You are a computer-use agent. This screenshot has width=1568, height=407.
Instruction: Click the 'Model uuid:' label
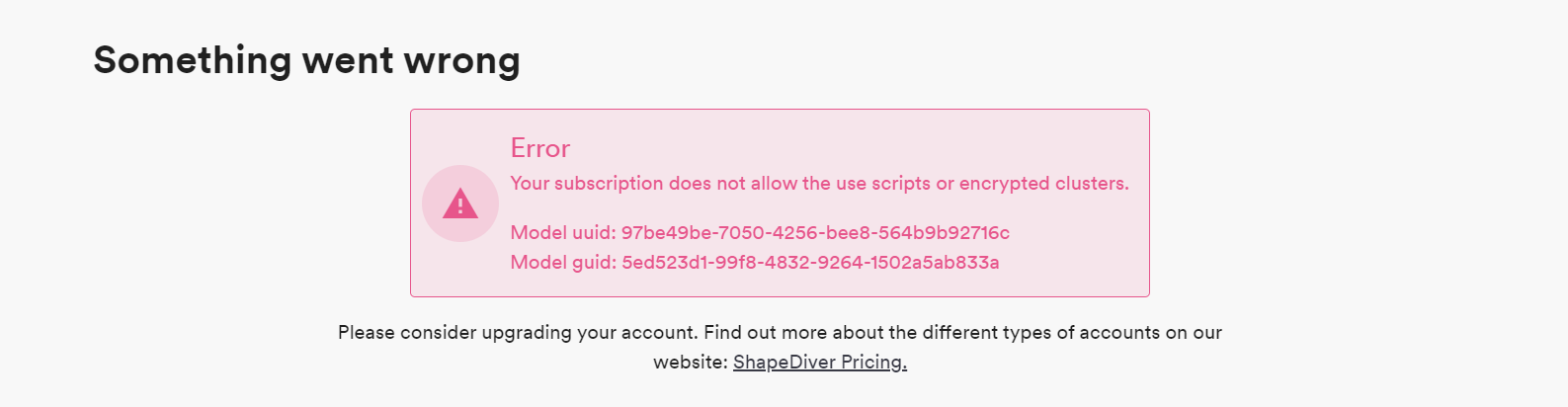(562, 232)
